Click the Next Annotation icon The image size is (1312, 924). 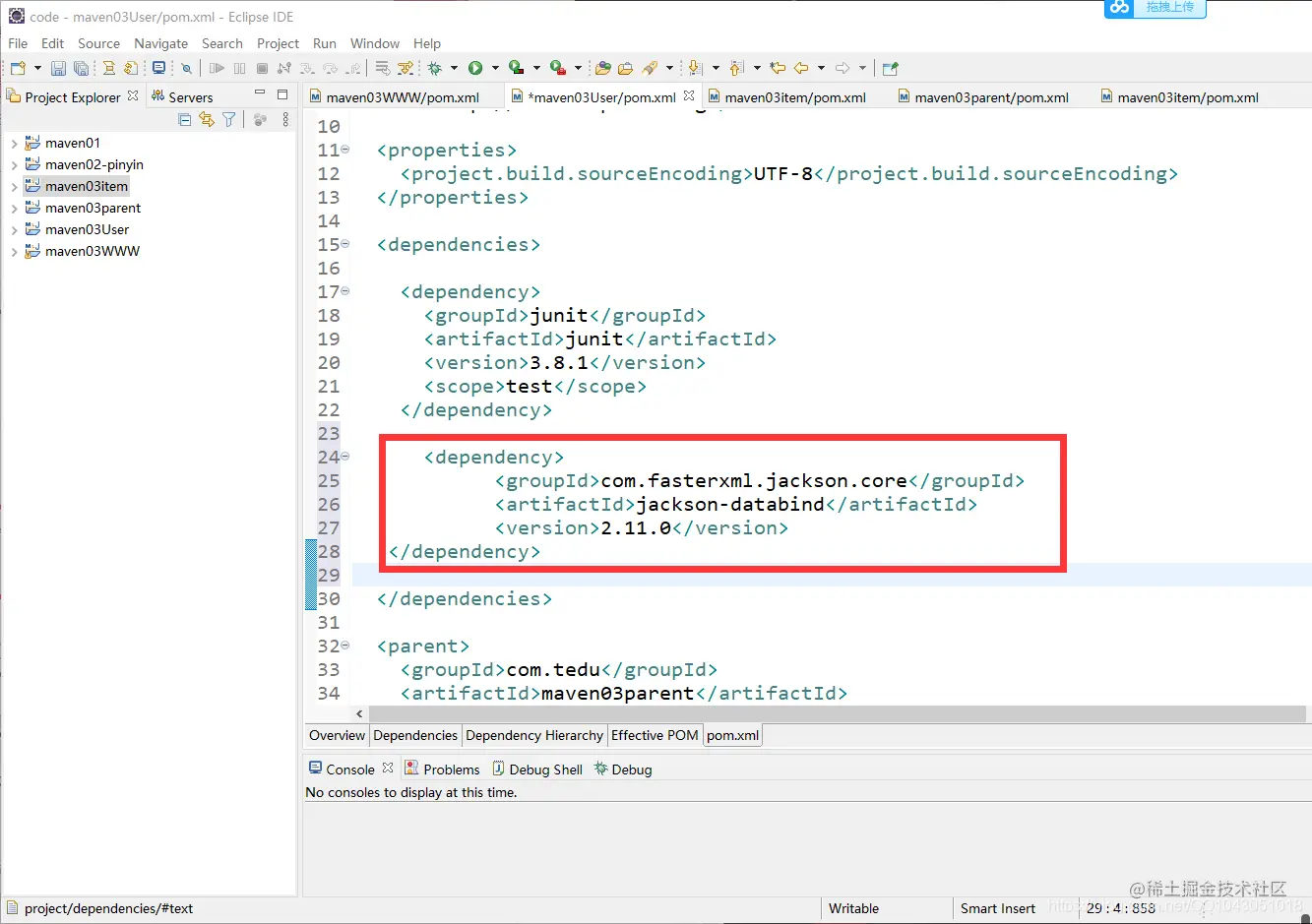tap(695, 68)
